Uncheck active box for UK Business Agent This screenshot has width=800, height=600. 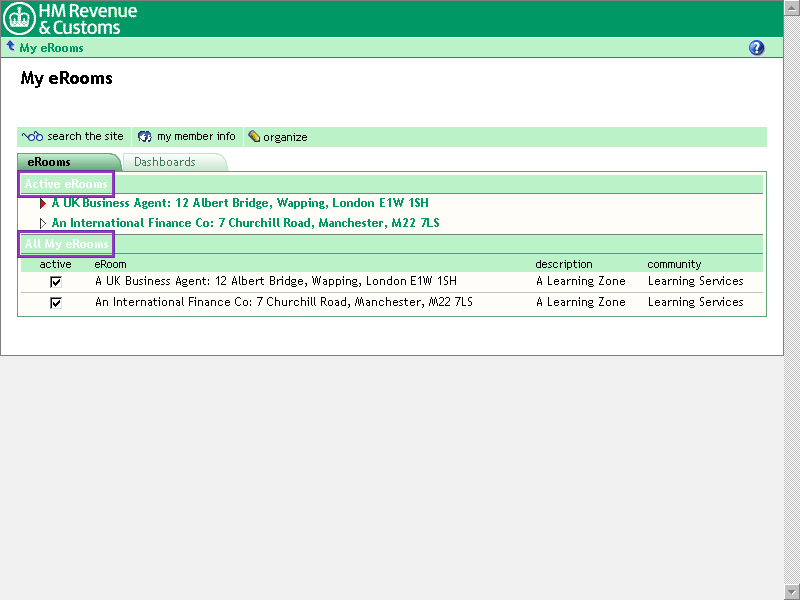(x=56, y=282)
